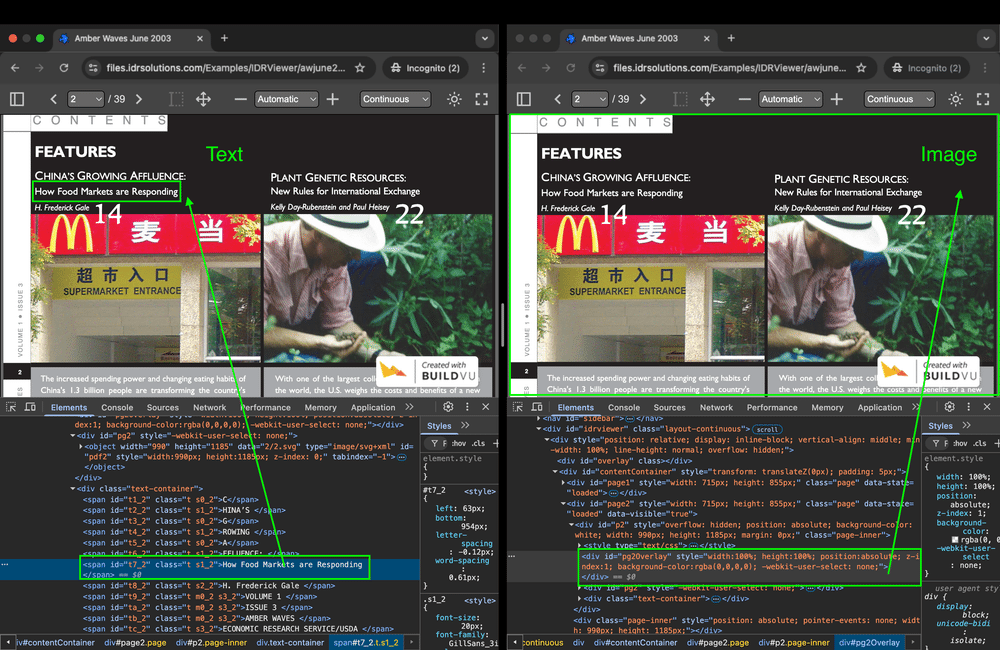
Task: Go back in the left browser window
Action: point(15,68)
